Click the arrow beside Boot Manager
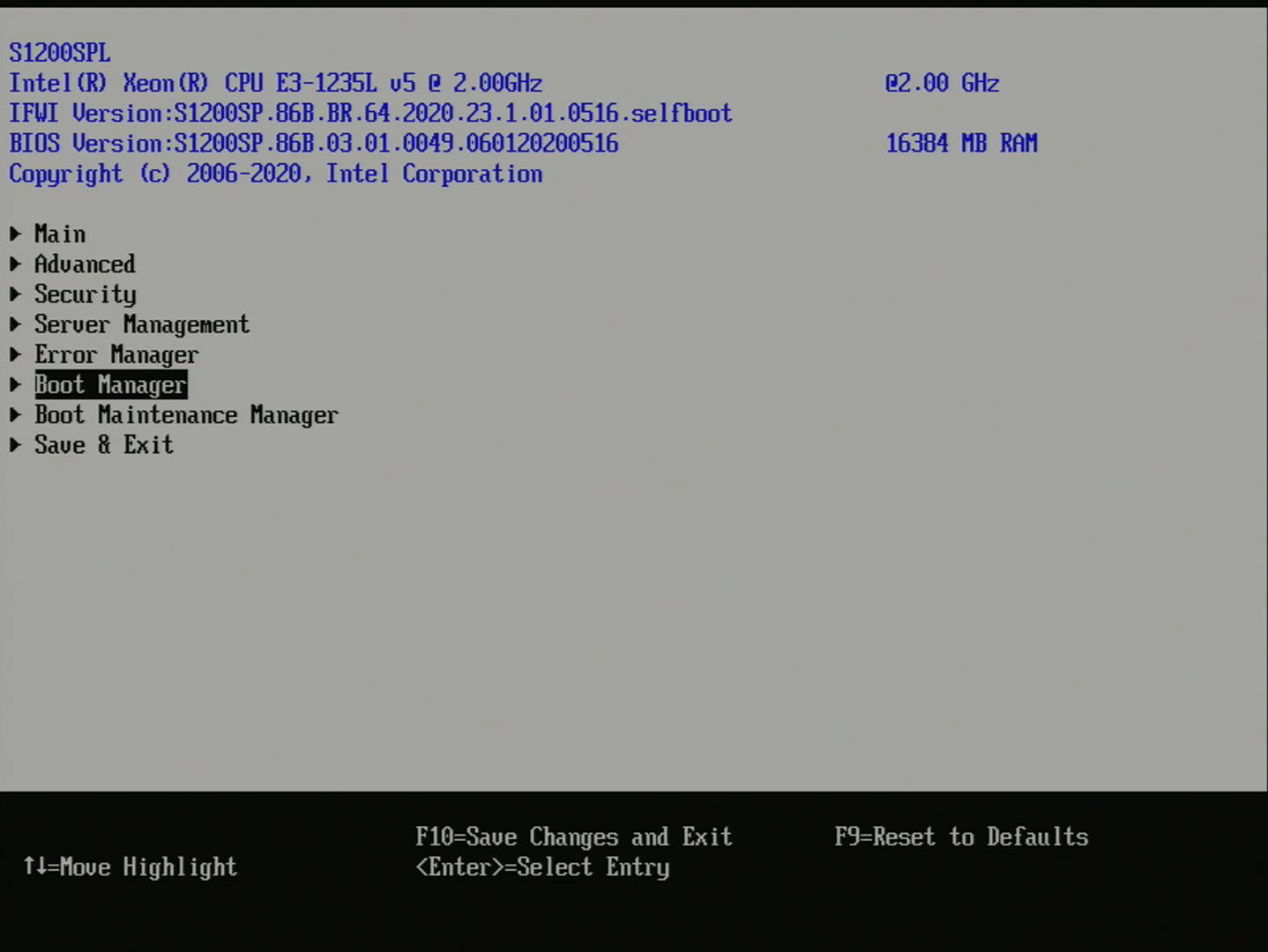 point(15,384)
